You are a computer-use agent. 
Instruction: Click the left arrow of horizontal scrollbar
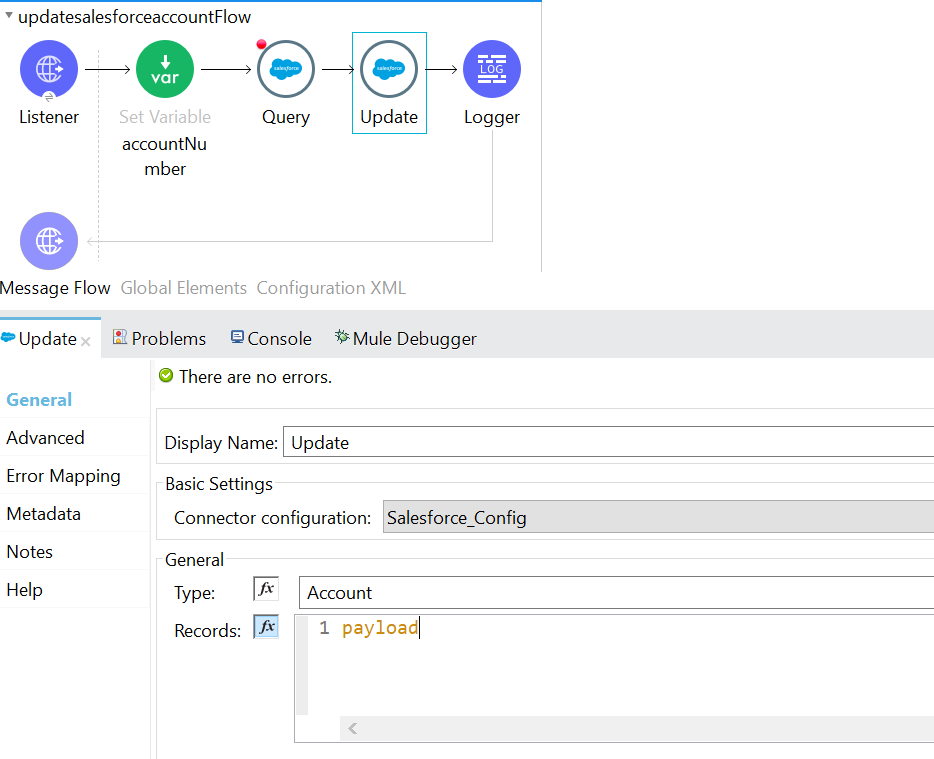[x=353, y=728]
